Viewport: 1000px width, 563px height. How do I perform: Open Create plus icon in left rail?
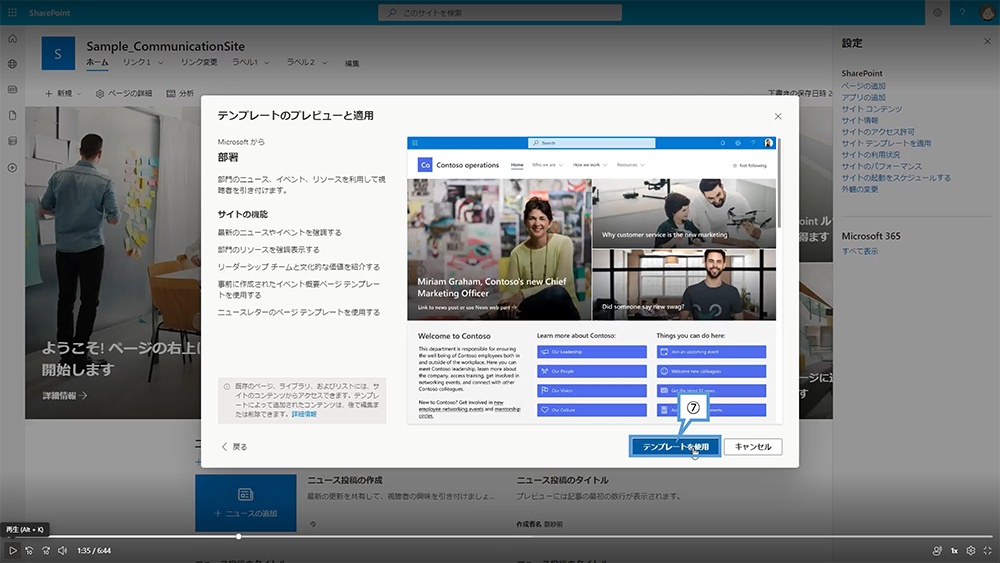tap(12, 168)
